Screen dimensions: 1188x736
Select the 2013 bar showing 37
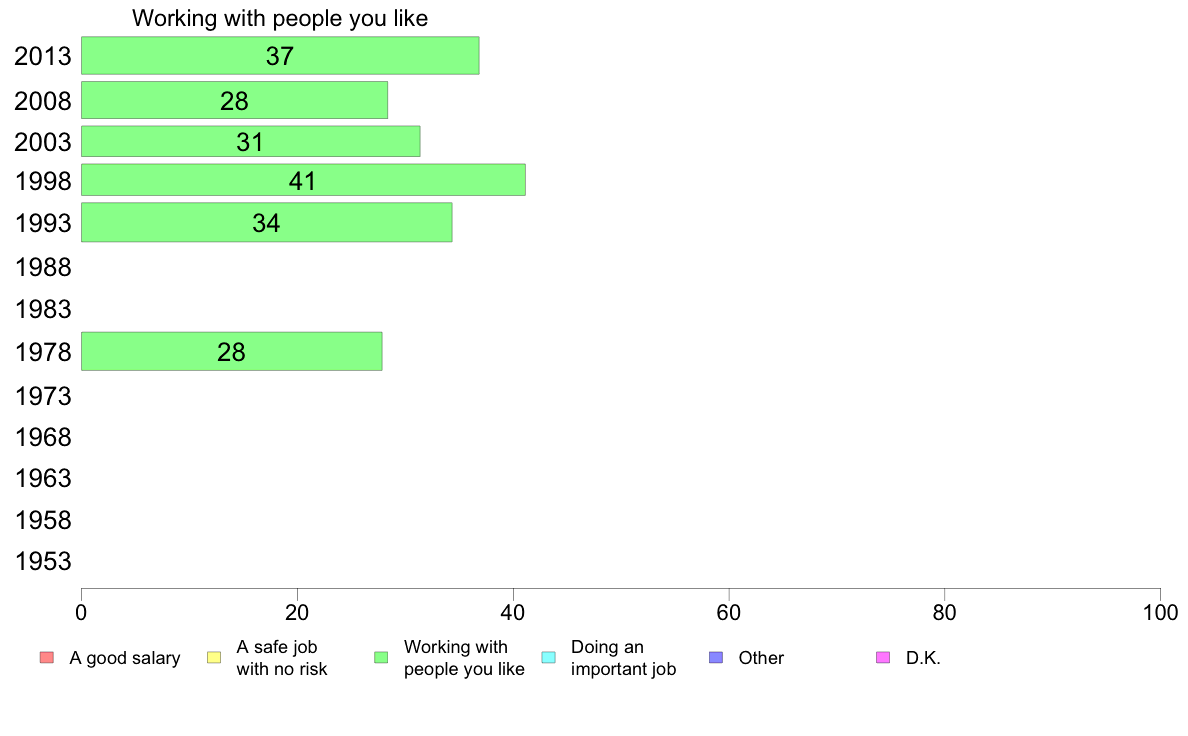[280, 55]
